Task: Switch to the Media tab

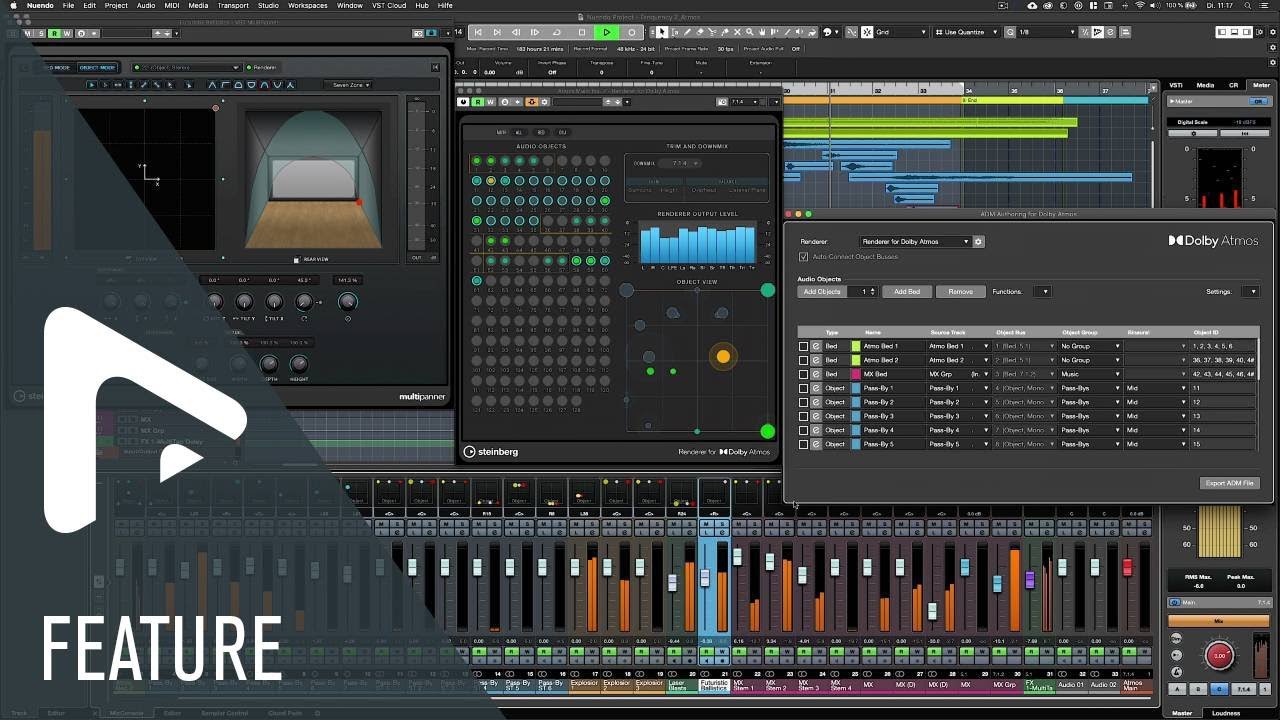Action: [x=1206, y=85]
